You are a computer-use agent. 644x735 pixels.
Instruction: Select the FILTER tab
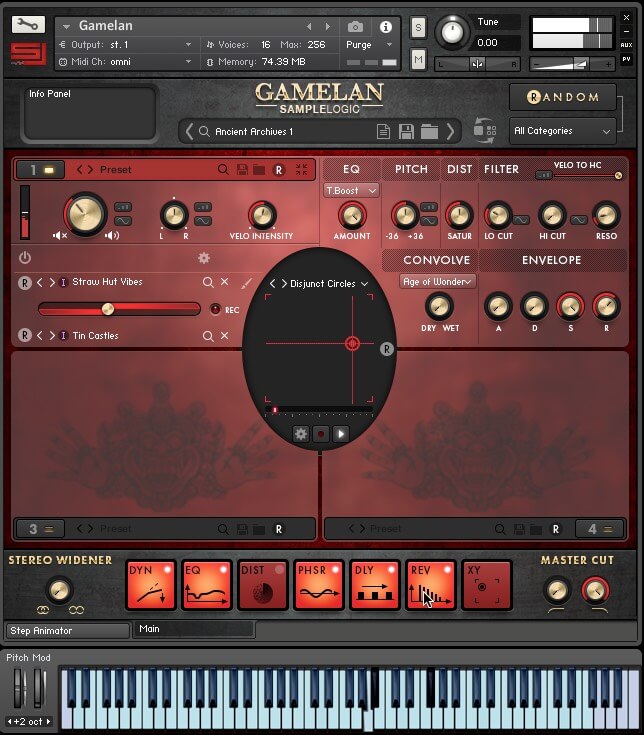501,169
